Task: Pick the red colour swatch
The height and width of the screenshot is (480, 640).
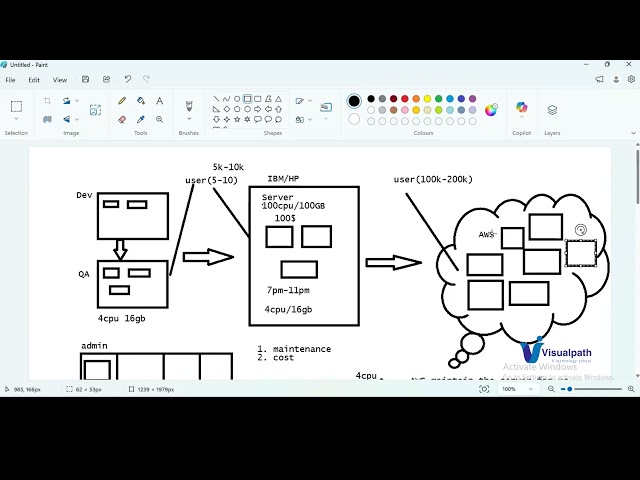Action: (x=404, y=99)
